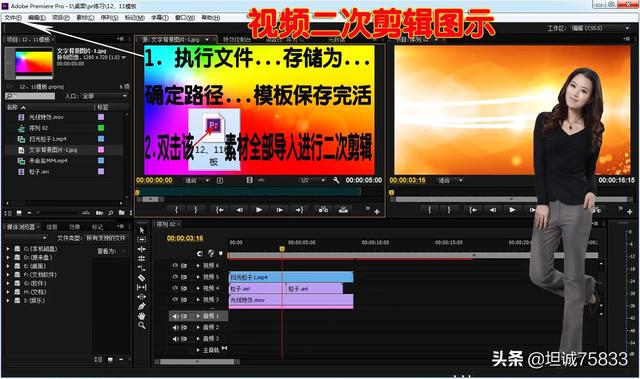The image size is (640, 379).
Task: Select the Slide tool
Action: click(142, 297)
